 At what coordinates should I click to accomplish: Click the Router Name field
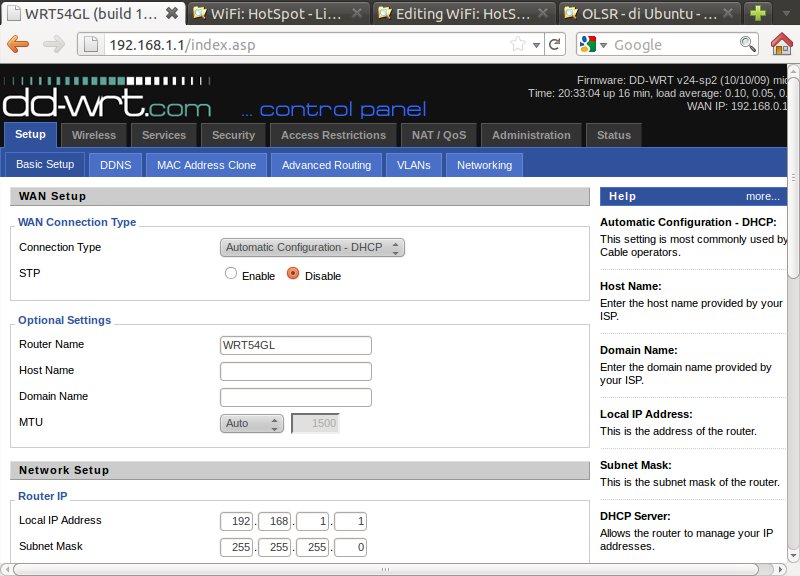pyautogui.click(x=296, y=345)
